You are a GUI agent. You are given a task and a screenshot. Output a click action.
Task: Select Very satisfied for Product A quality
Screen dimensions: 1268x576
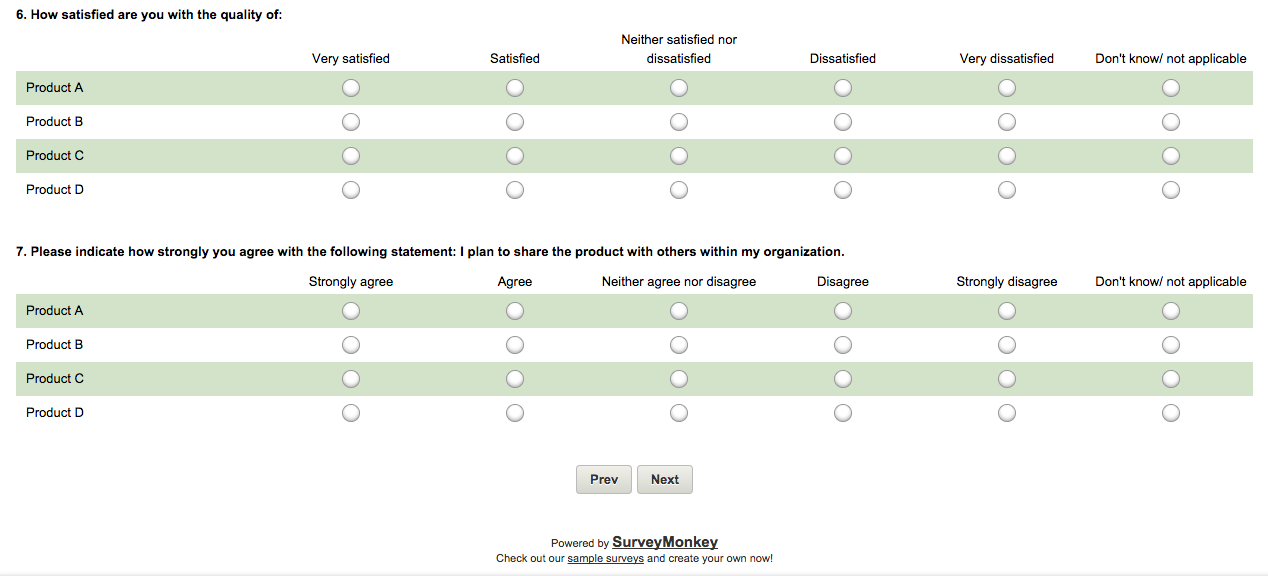(x=351, y=88)
